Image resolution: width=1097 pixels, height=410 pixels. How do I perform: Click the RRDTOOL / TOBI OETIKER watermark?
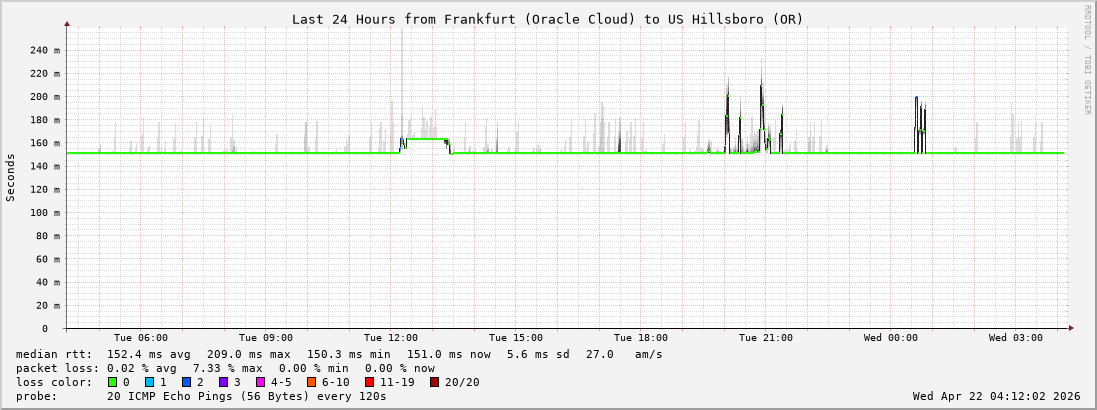(x=1088, y=60)
